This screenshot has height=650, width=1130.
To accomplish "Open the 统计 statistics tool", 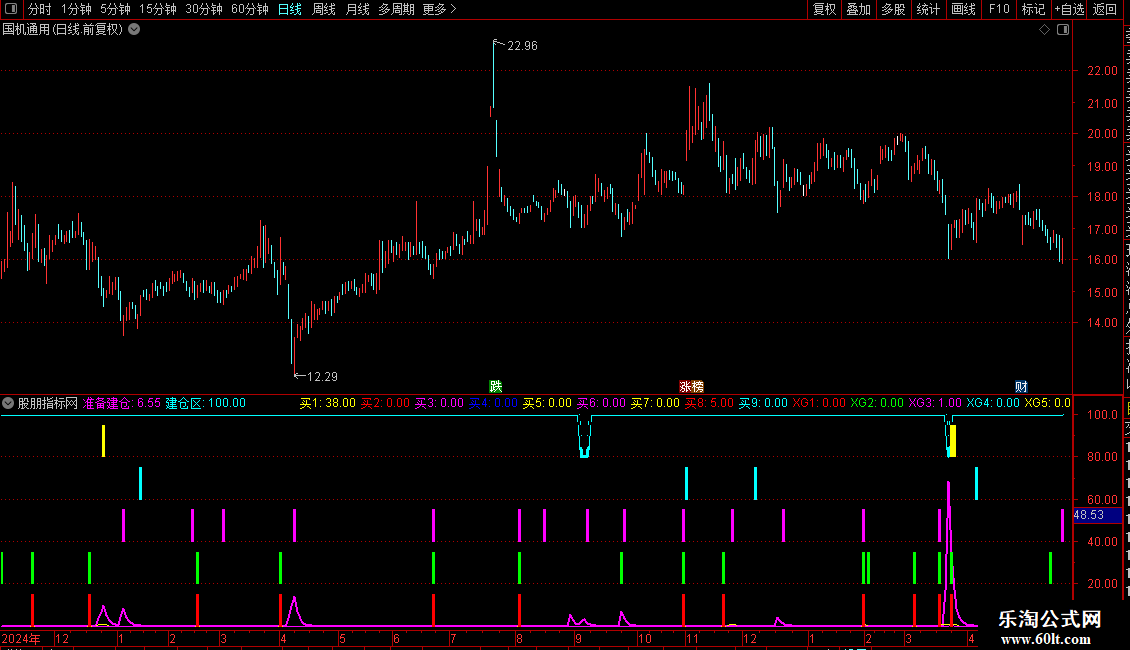I will tap(927, 9).
